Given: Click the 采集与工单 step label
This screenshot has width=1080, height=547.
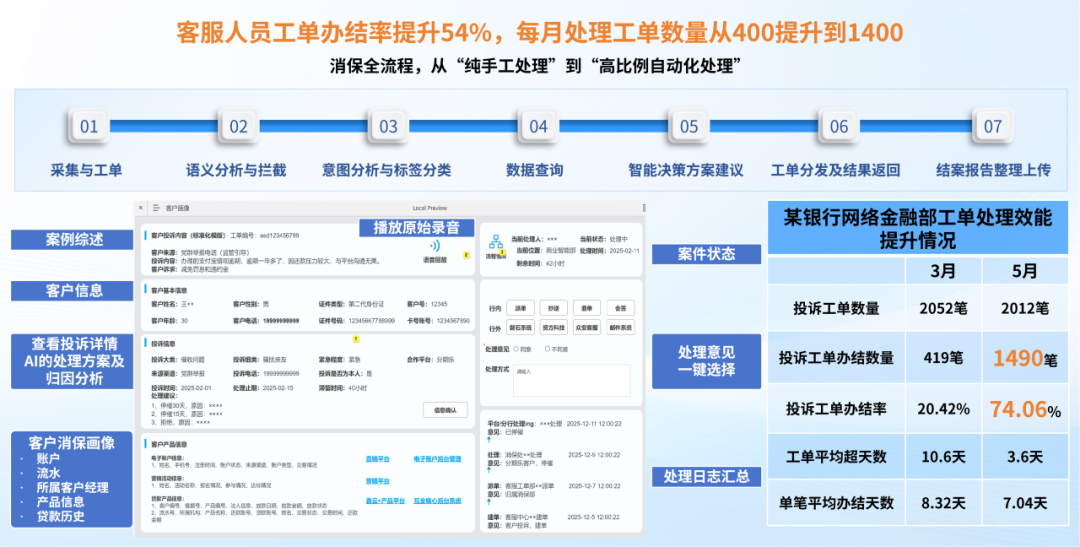Looking at the screenshot, I should (x=86, y=170).
